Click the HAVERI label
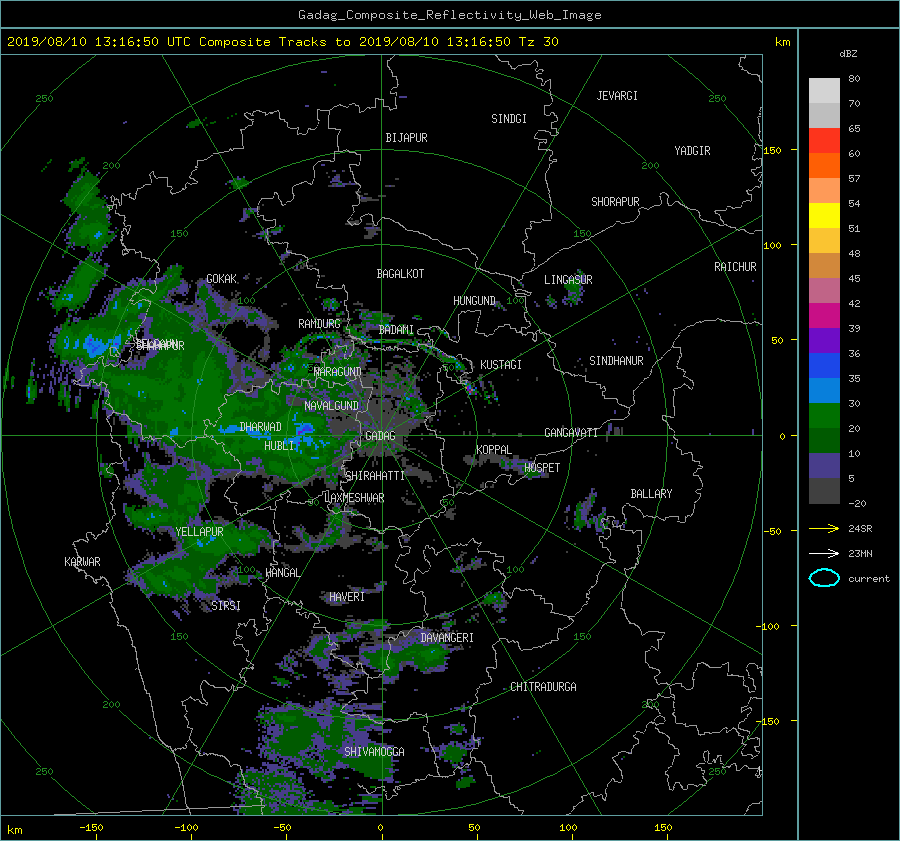This screenshot has width=900, height=841. point(347,597)
